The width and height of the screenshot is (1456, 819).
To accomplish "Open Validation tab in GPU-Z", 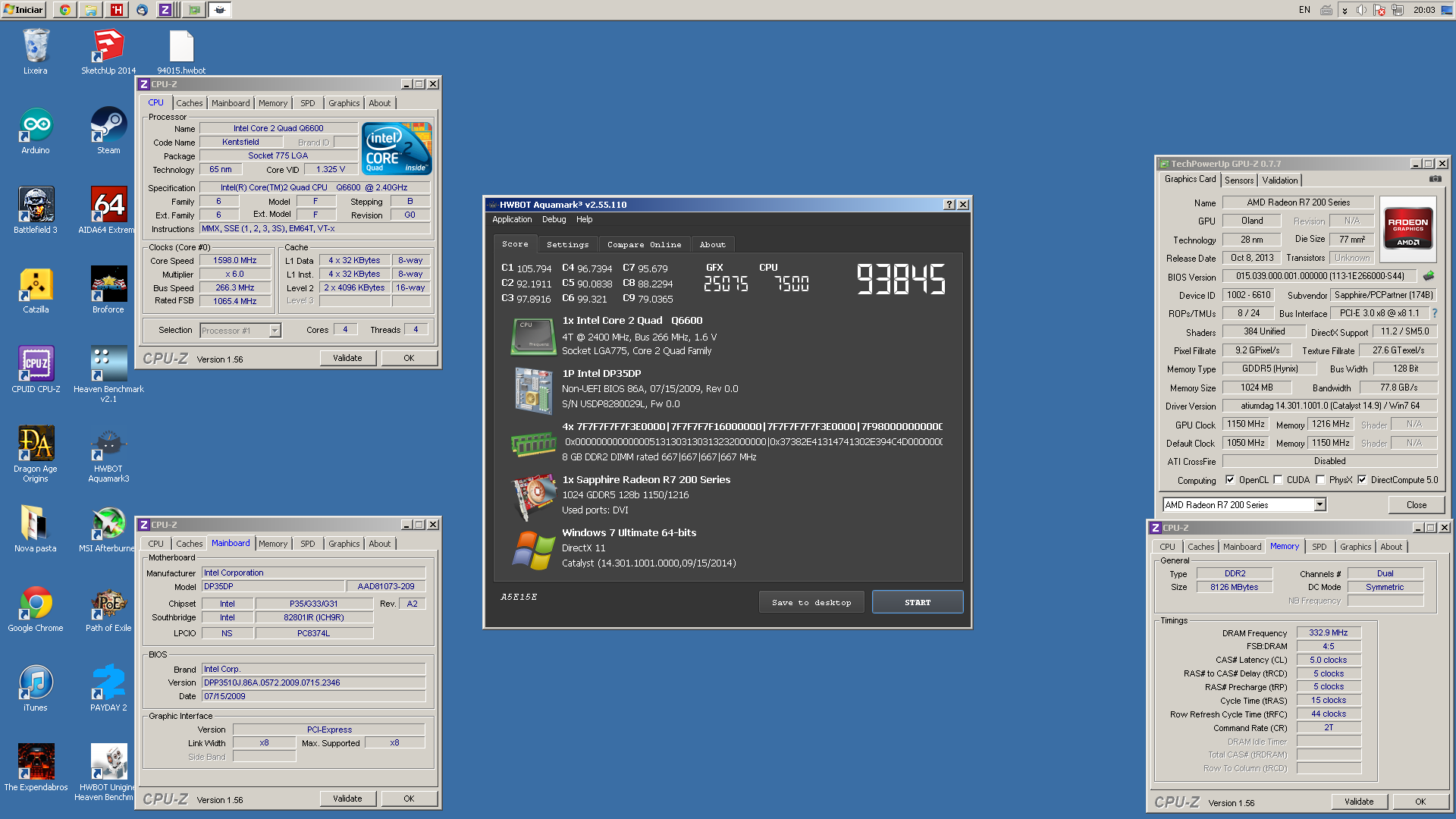I will click(x=1279, y=180).
